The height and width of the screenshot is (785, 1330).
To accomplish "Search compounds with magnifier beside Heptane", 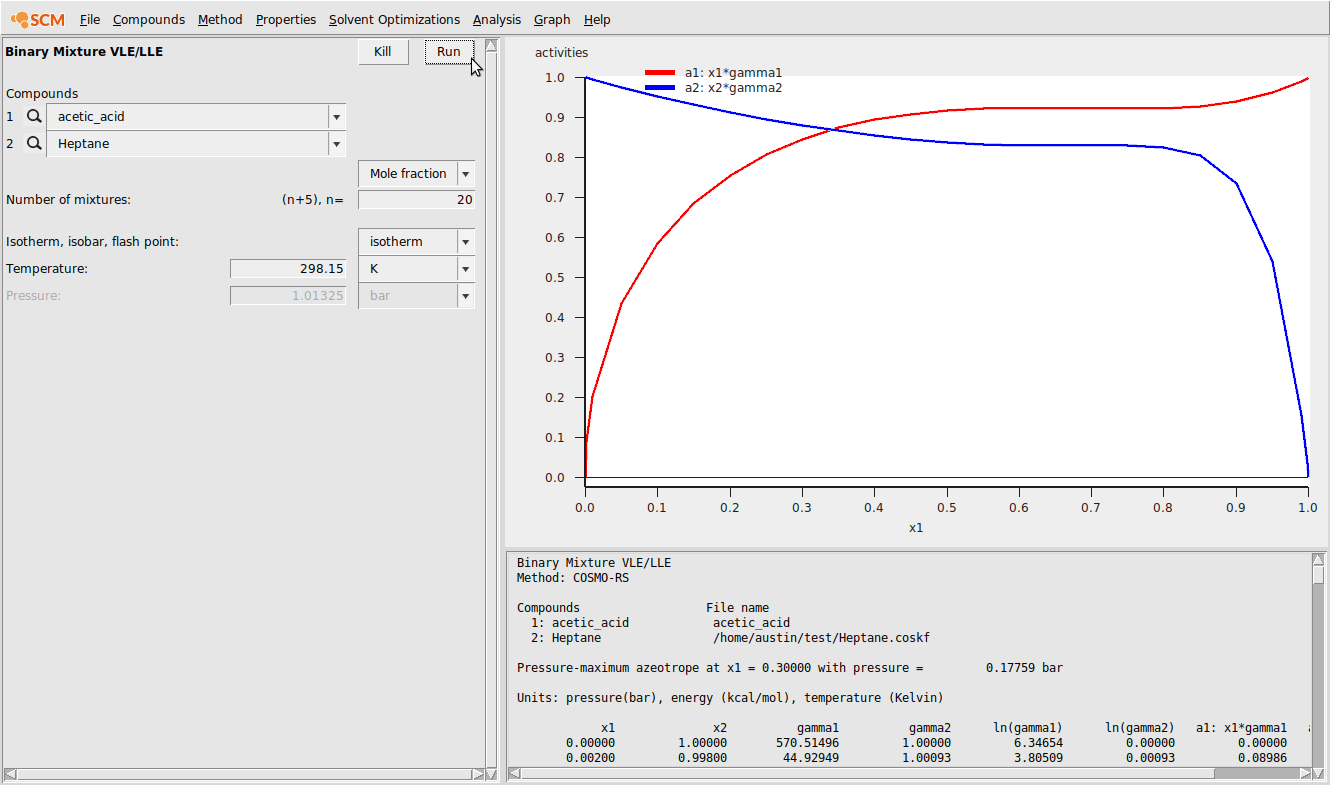I will 34,144.
